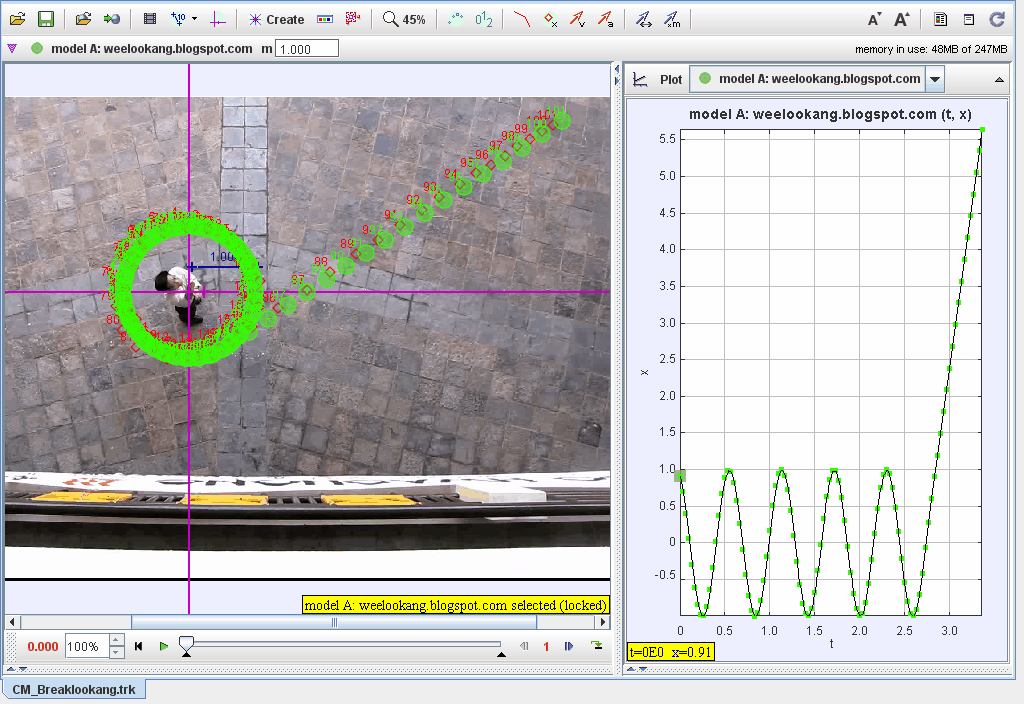The image size is (1024, 704).
Task: Click the mass input field showing 1.000
Action: 306,49
